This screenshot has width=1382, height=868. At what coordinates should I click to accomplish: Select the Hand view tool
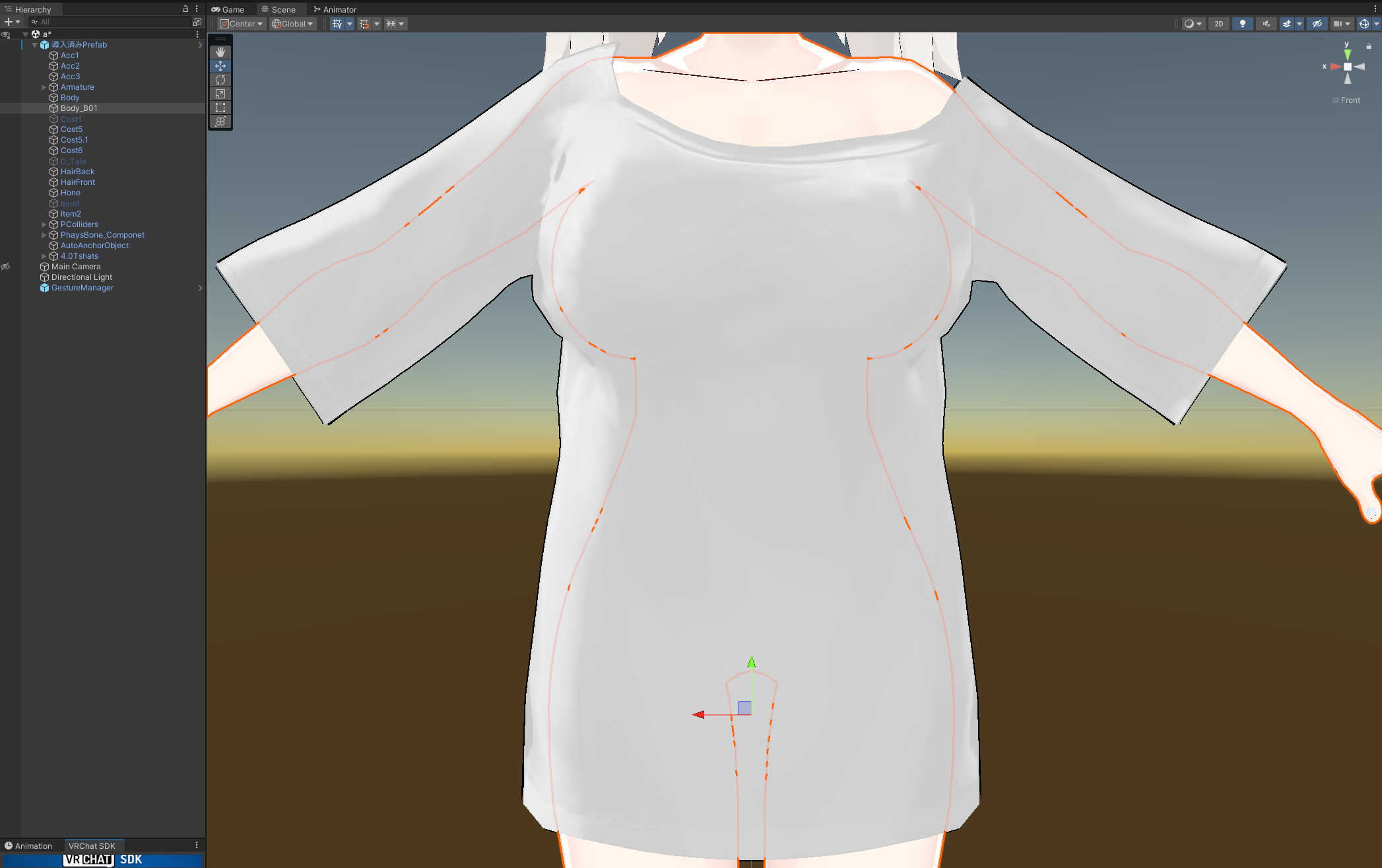220,51
